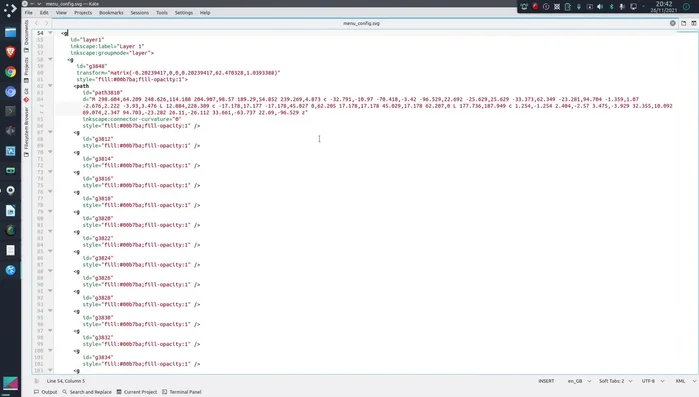Expand hidden system tray icons arrow
Viewport: 699px width, 397px height.
(x=643, y=7)
